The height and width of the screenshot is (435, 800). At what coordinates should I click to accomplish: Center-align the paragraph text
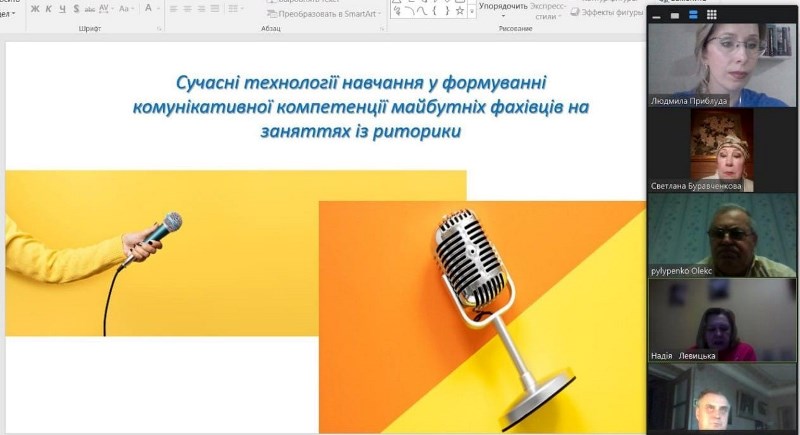click(187, 9)
